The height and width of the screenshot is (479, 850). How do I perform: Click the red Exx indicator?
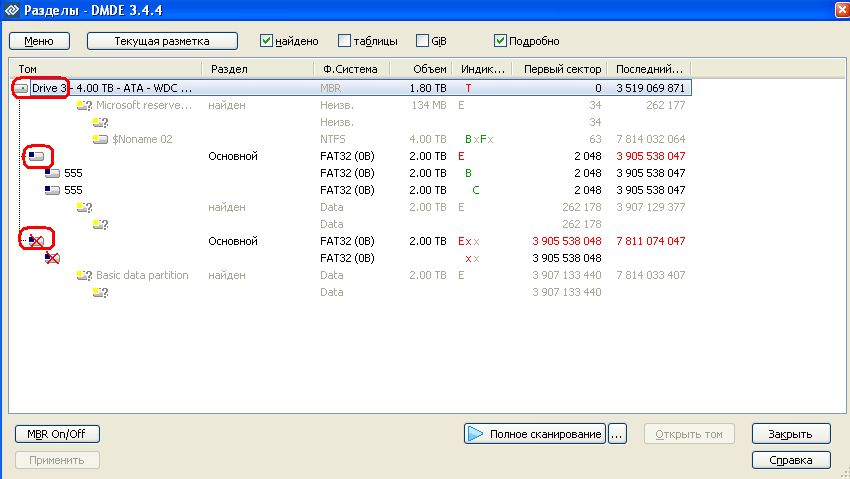[468, 241]
